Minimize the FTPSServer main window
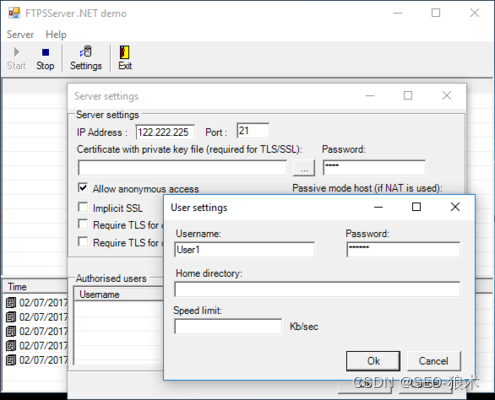Image resolution: width=495 pixels, height=400 pixels. coord(398,13)
